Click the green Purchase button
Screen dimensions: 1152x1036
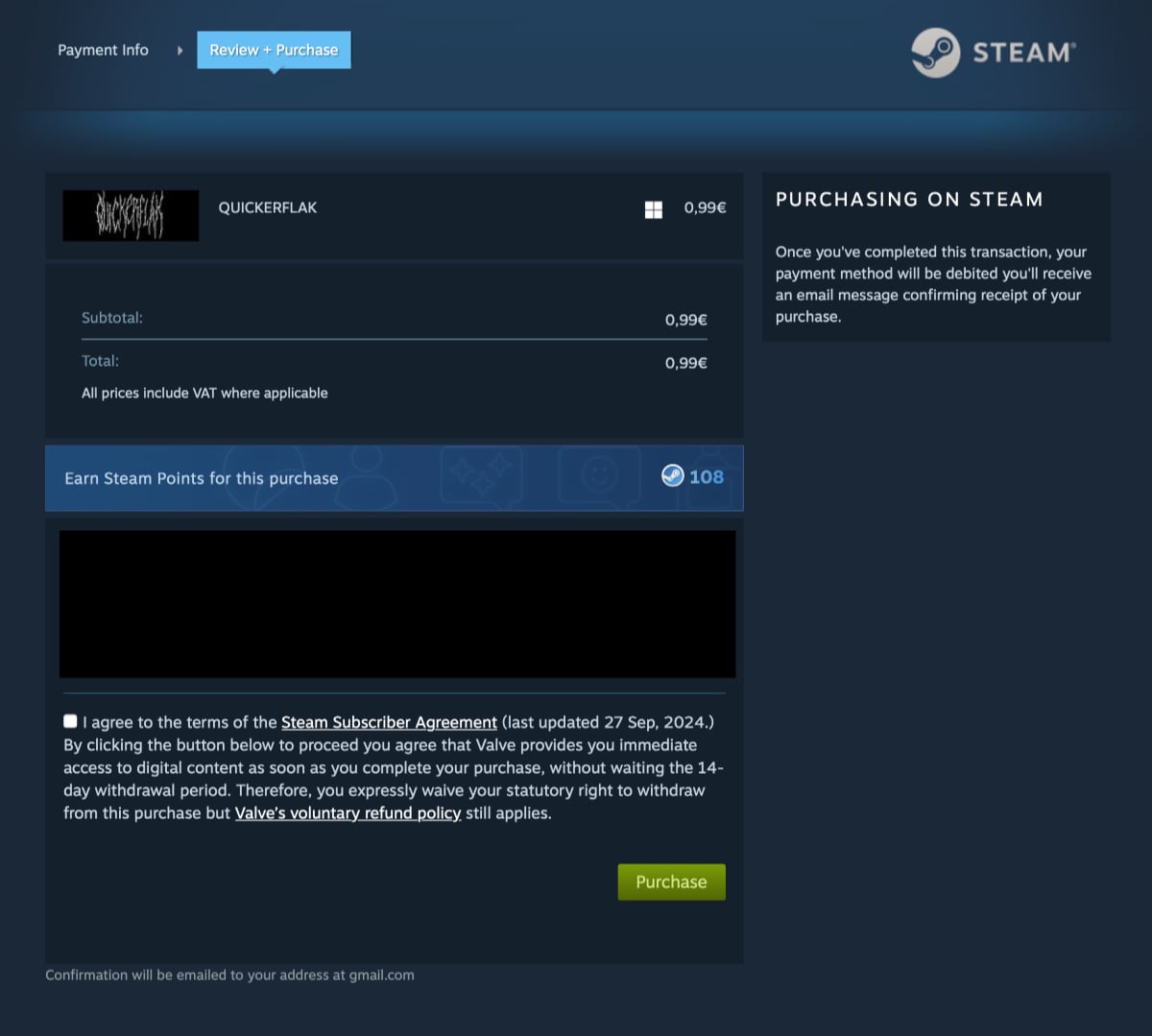tap(671, 881)
